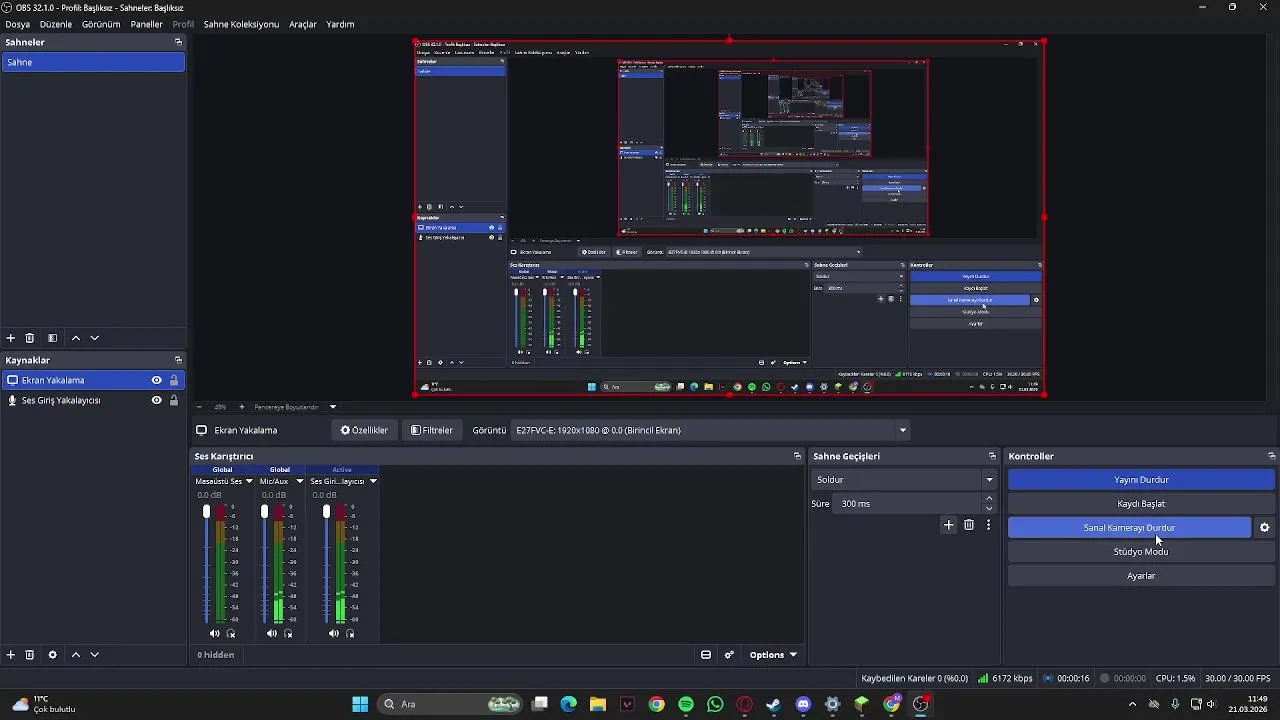Open Ayarlar settings
The height and width of the screenshot is (720, 1280).
click(x=1141, y=576)
